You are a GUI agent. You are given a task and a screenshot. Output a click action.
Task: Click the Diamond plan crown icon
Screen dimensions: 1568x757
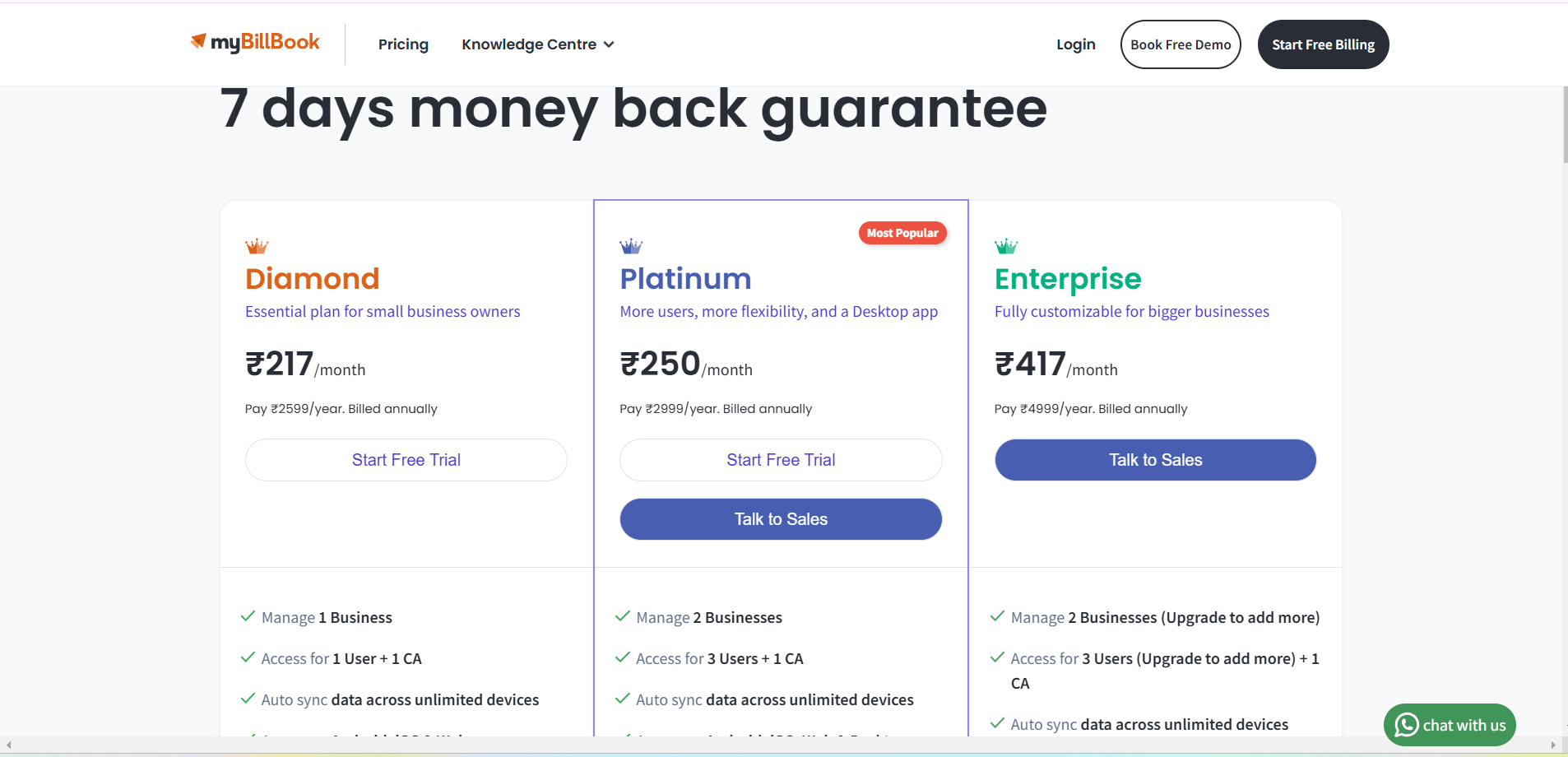[x=257, y=246]
